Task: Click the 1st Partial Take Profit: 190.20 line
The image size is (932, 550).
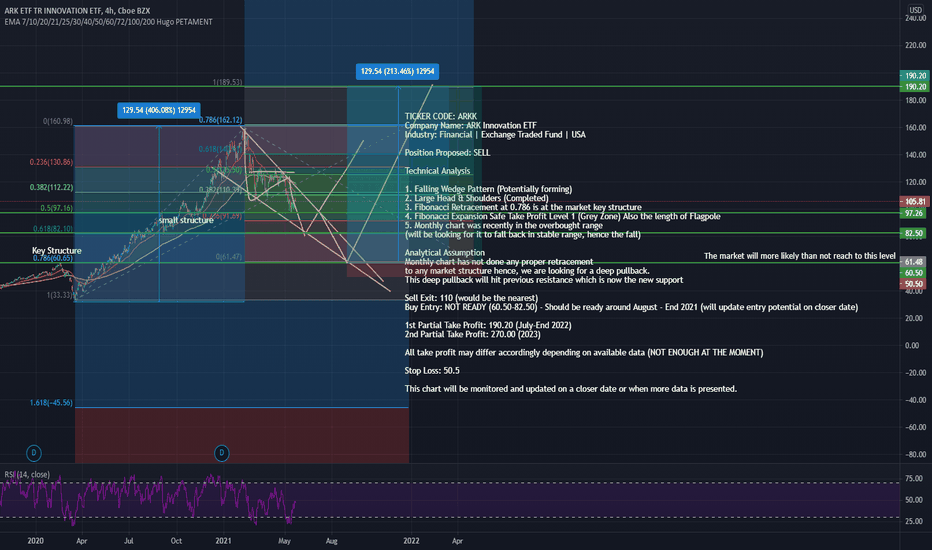Action: pos(488,325)
